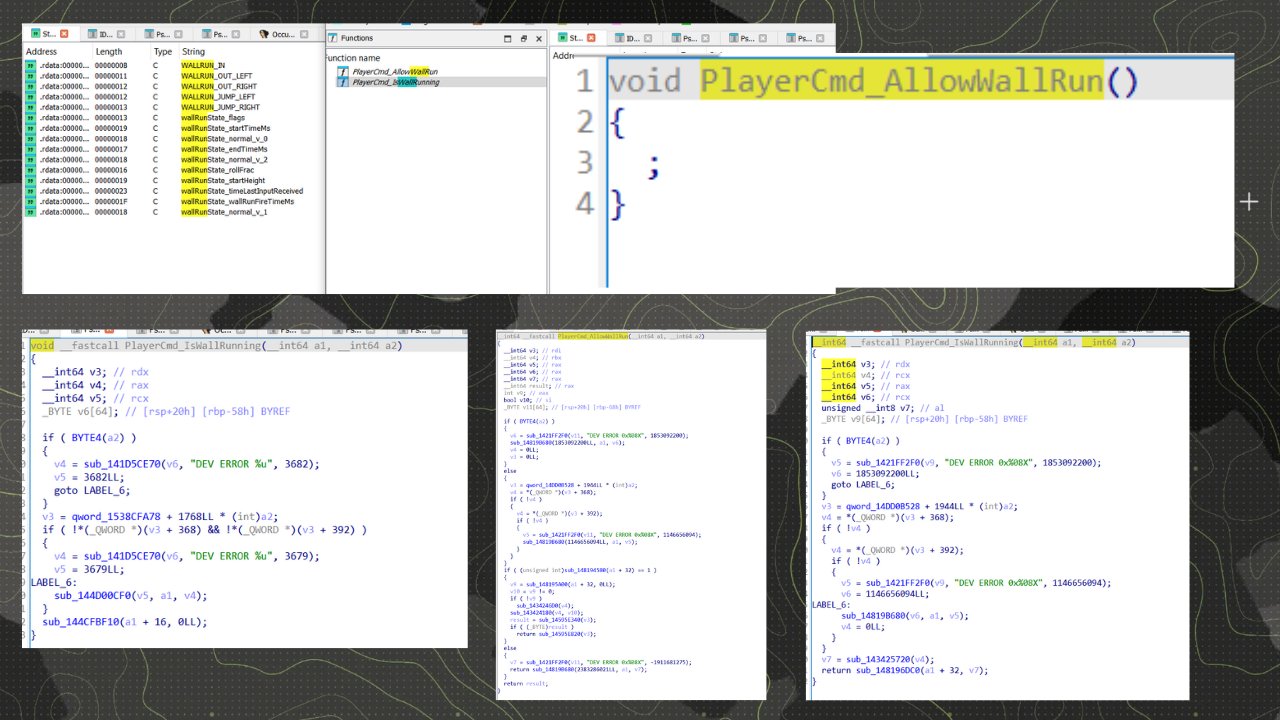Screen dimensions: 1280x720
Task: Close the Occu... tab in the strings window
Action: tap(304, 34)
